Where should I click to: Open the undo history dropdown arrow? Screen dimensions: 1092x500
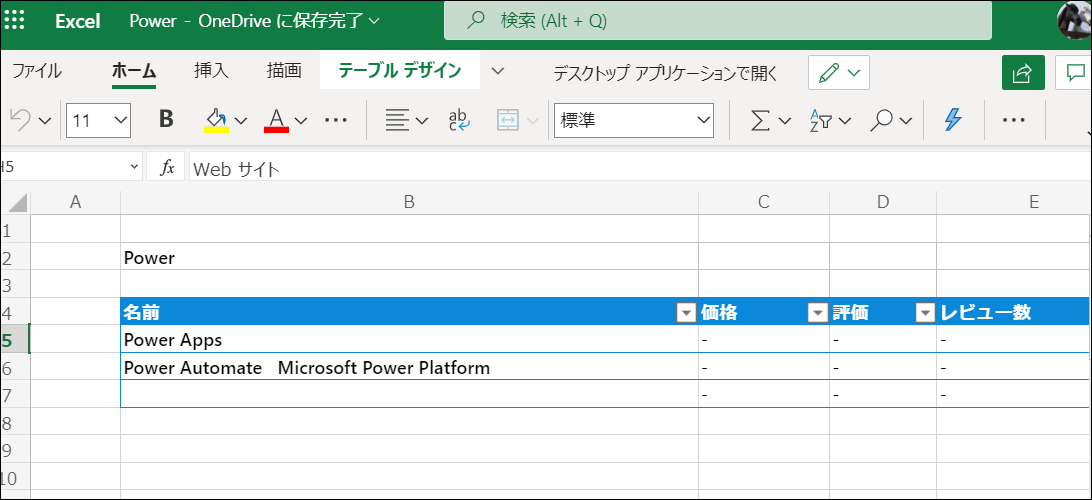tap(45, 120)
